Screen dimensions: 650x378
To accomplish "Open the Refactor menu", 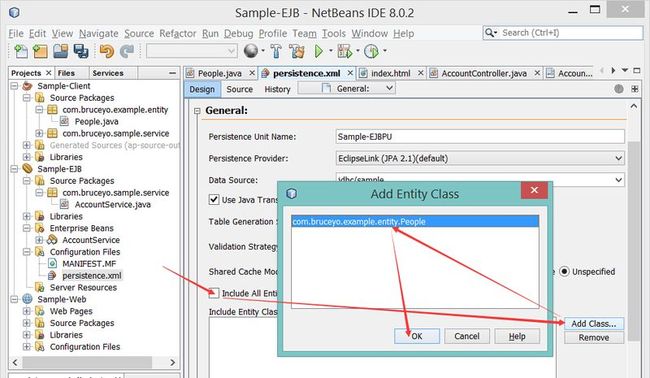I will click(177, 34).
